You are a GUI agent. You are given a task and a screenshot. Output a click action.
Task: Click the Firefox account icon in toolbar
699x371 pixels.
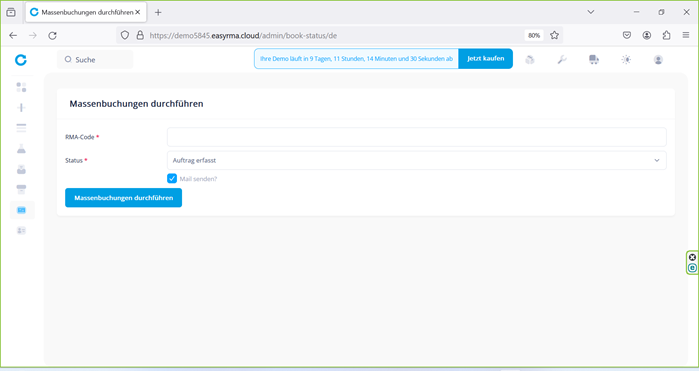(647, 35)
